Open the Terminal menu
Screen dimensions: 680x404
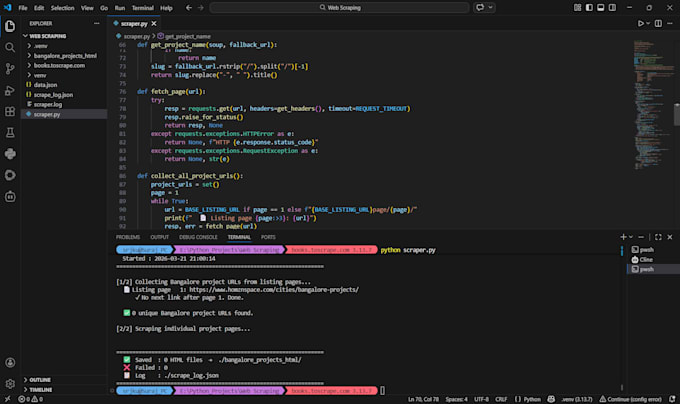[143, 8]
